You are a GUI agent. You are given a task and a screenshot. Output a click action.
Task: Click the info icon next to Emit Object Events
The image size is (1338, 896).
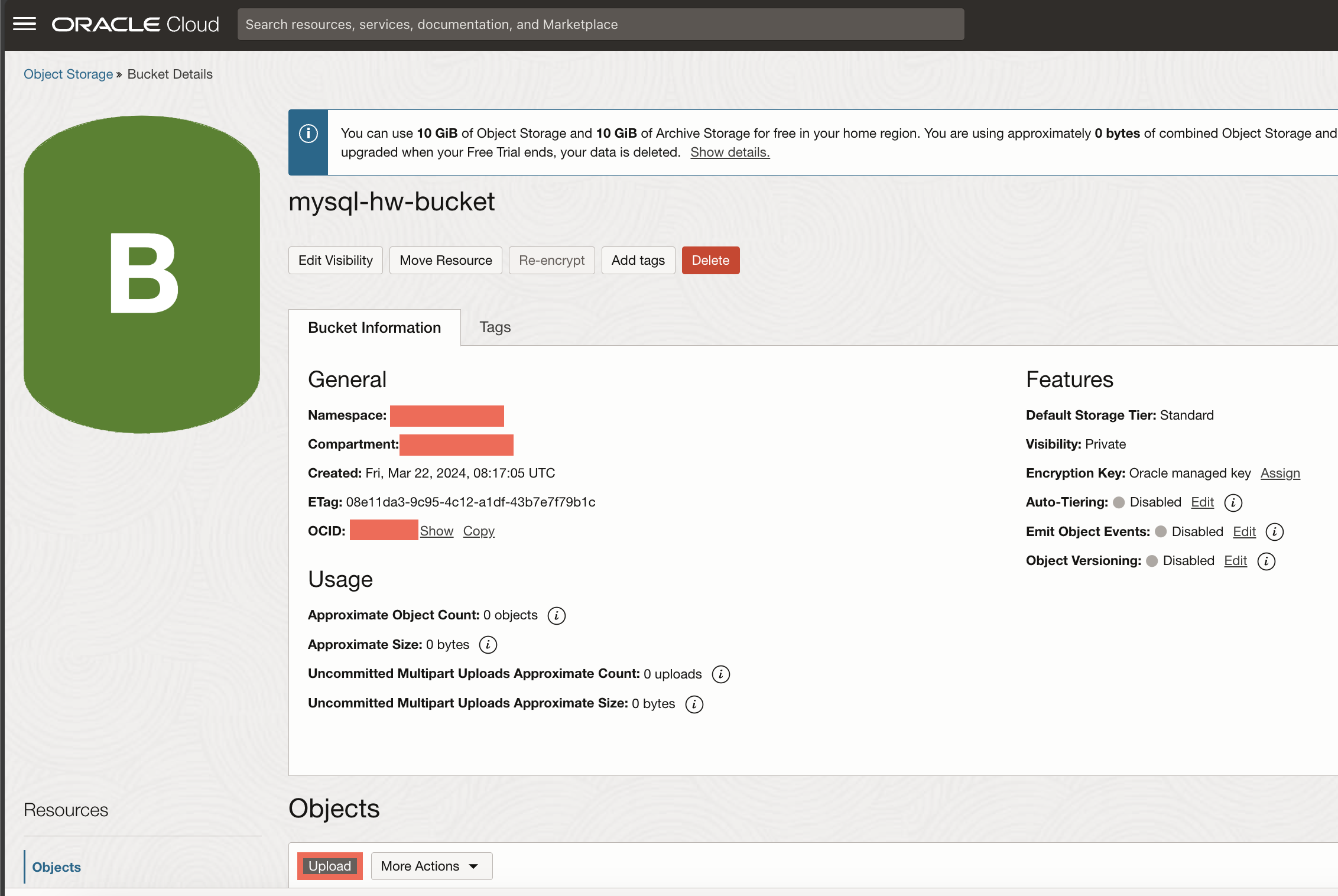(1276, 531)
